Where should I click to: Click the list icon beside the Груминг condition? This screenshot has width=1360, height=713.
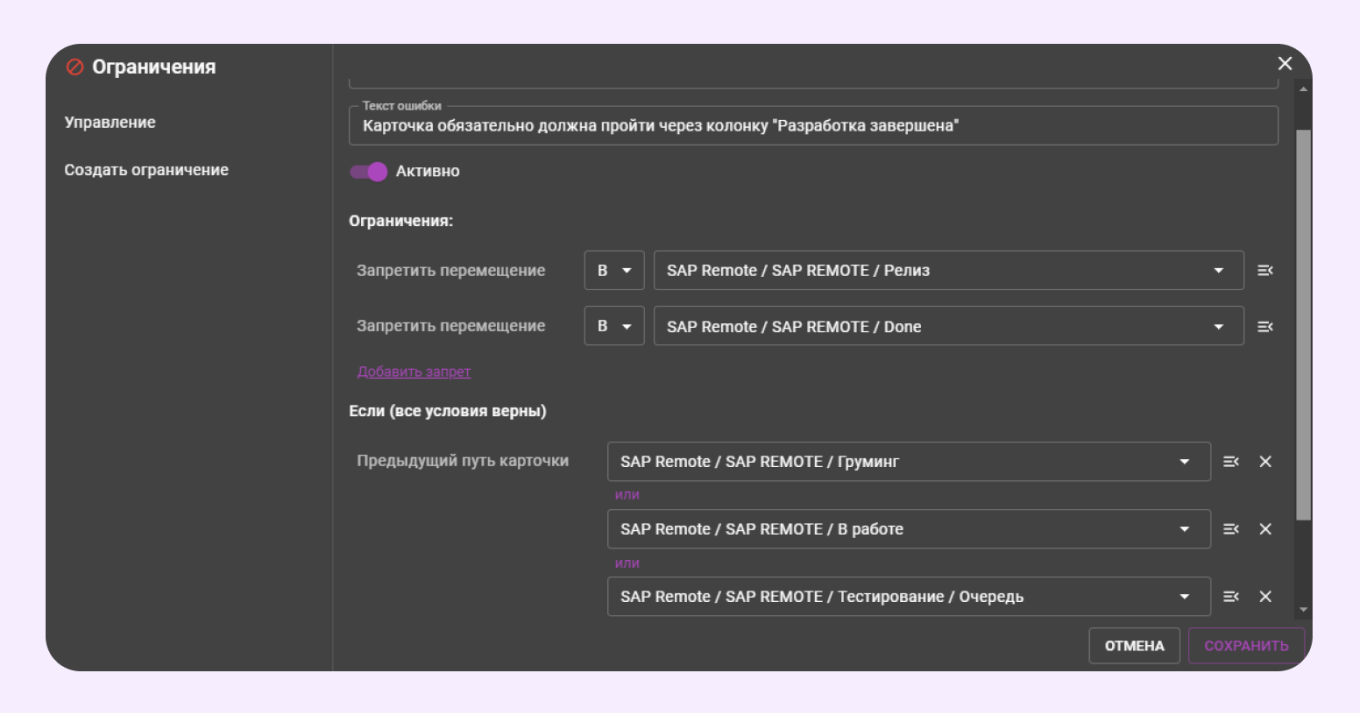click(1231, 462)
